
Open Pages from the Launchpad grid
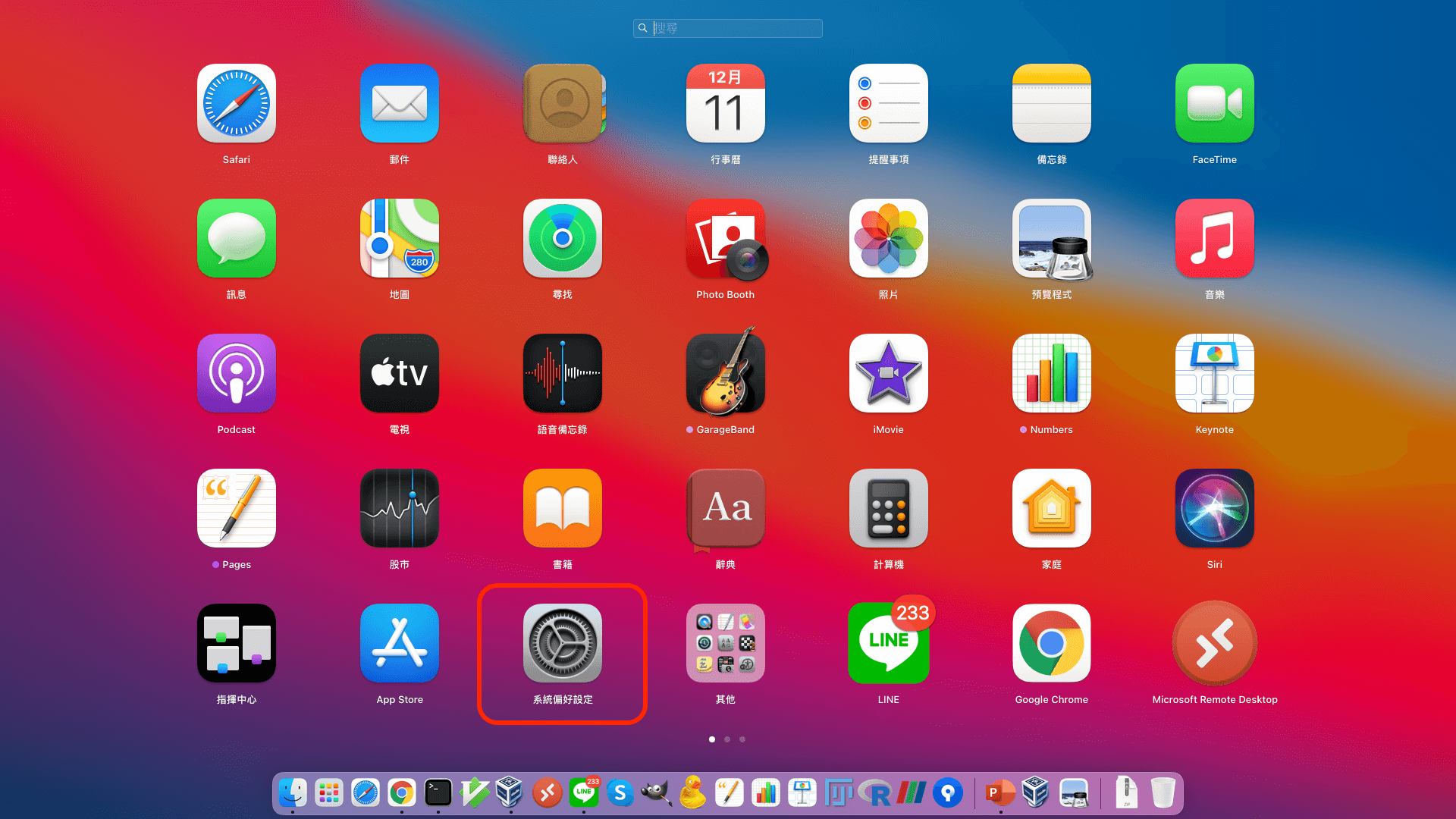pos(237,508)
